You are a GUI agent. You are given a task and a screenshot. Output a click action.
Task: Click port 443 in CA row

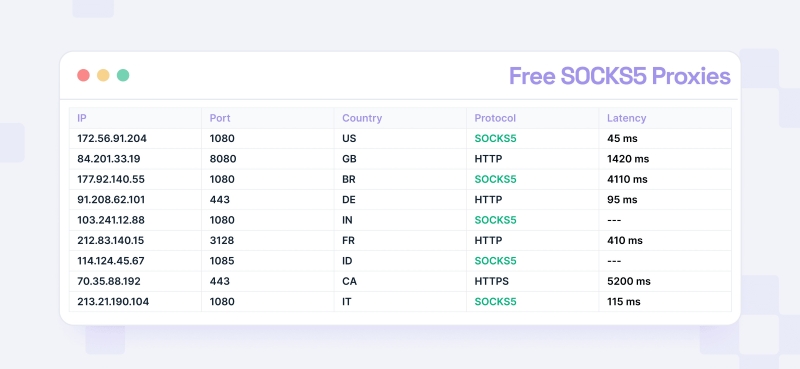[219, 281]
